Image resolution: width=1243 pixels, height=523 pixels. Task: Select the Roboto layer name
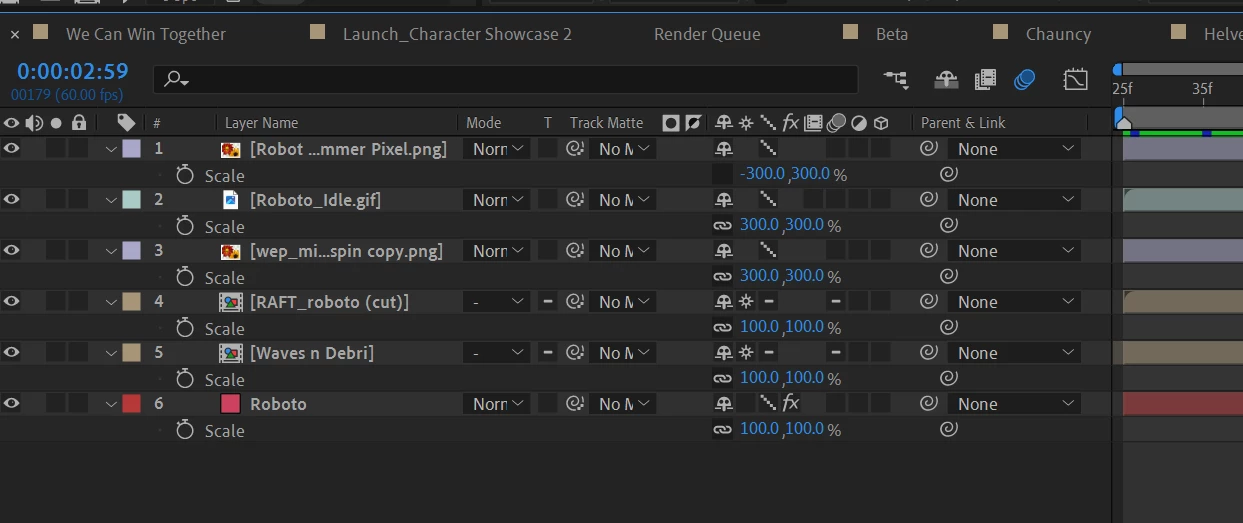278,404
